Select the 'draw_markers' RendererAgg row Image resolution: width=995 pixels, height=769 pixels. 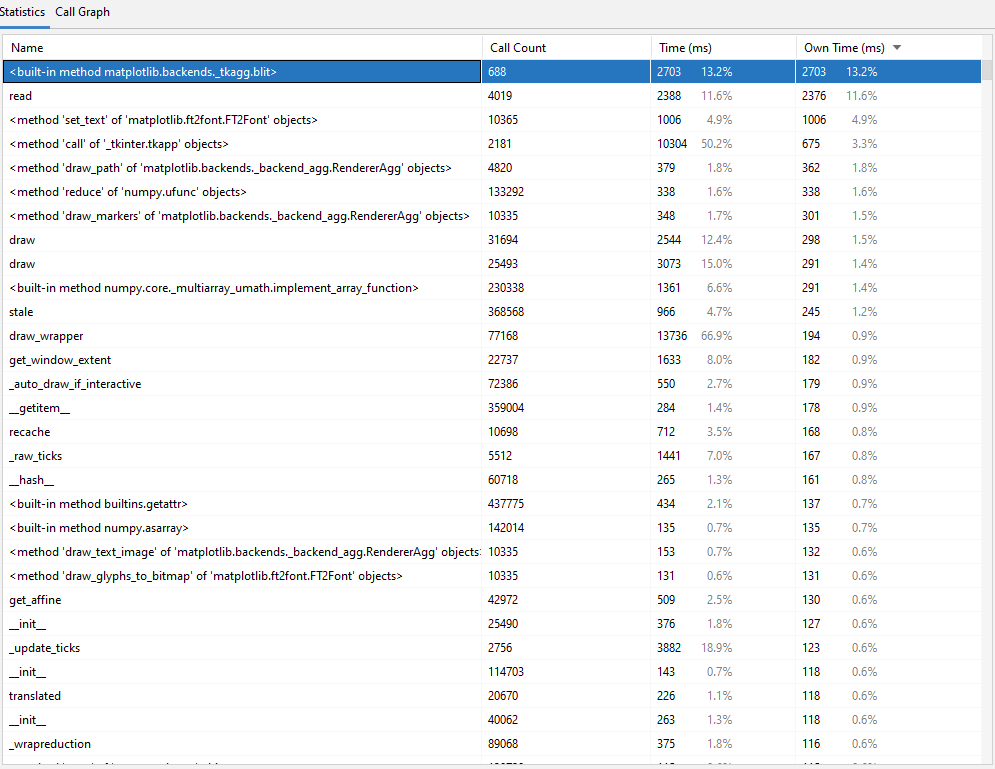[x=492, y=216]
